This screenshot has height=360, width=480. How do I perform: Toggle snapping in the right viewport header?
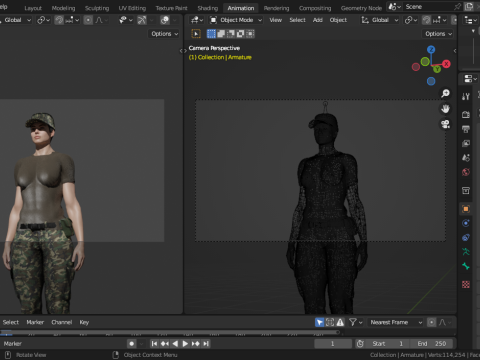click(x=426, y=20)
